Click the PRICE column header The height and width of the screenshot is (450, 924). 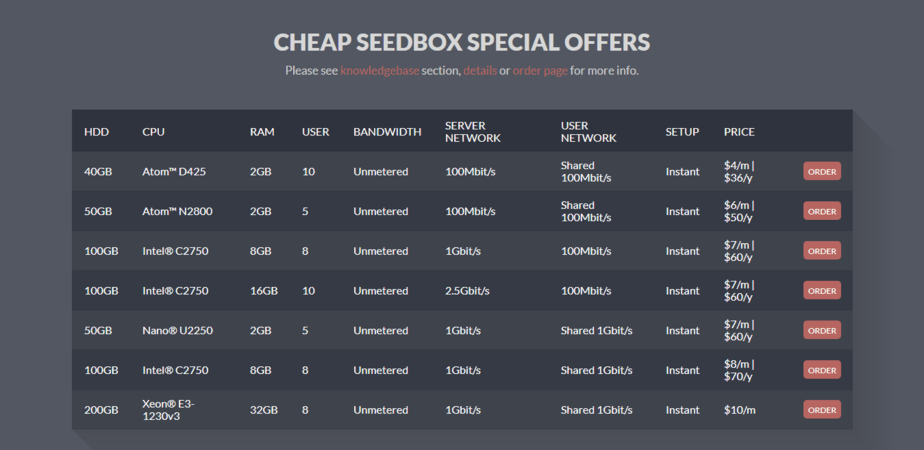pyautogui.click(x=739, y=132)
